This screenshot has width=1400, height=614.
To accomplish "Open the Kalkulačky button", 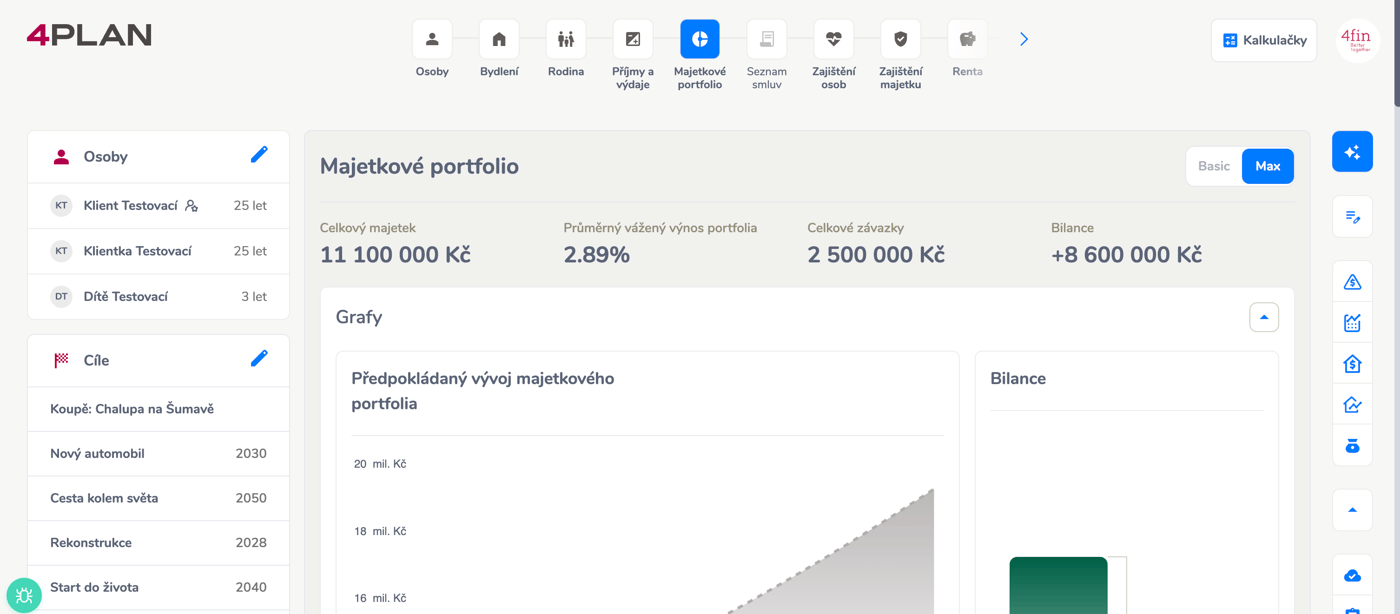I will coord(1264,40).
